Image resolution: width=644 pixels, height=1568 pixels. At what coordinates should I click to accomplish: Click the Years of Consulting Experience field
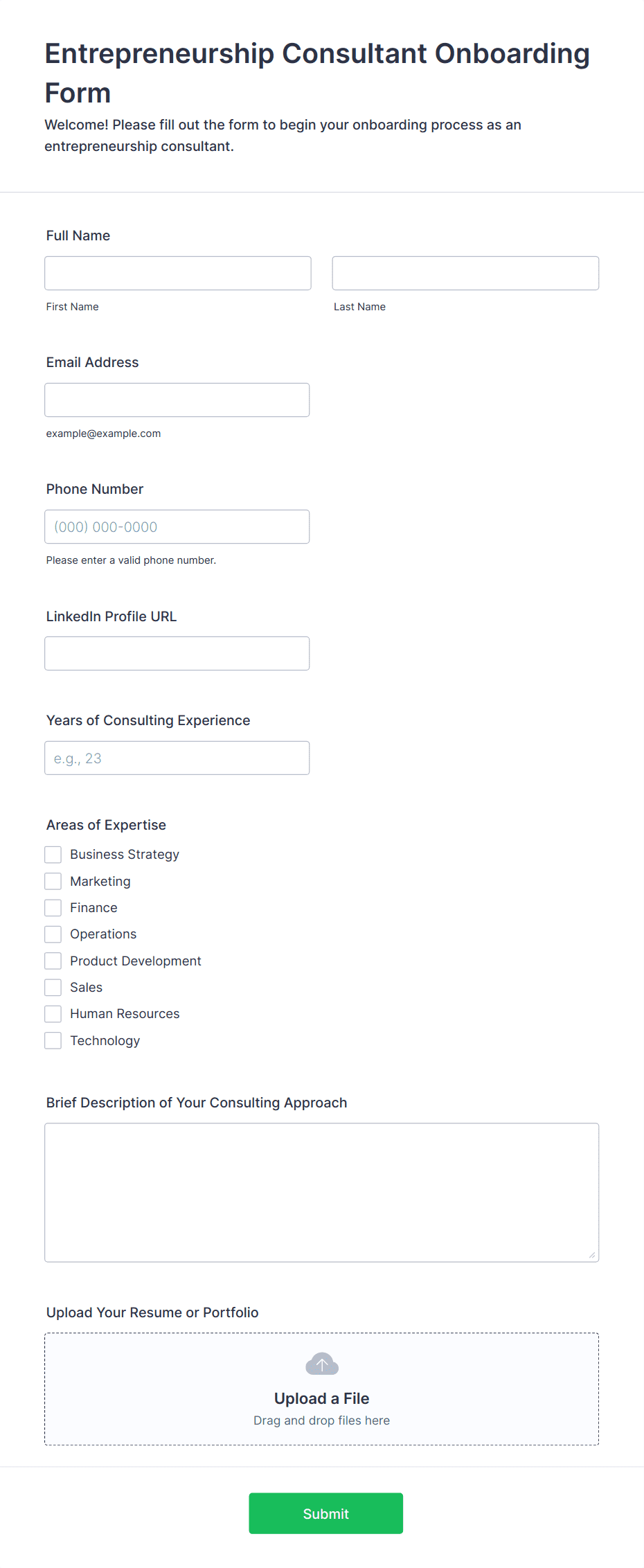[177, 758]
